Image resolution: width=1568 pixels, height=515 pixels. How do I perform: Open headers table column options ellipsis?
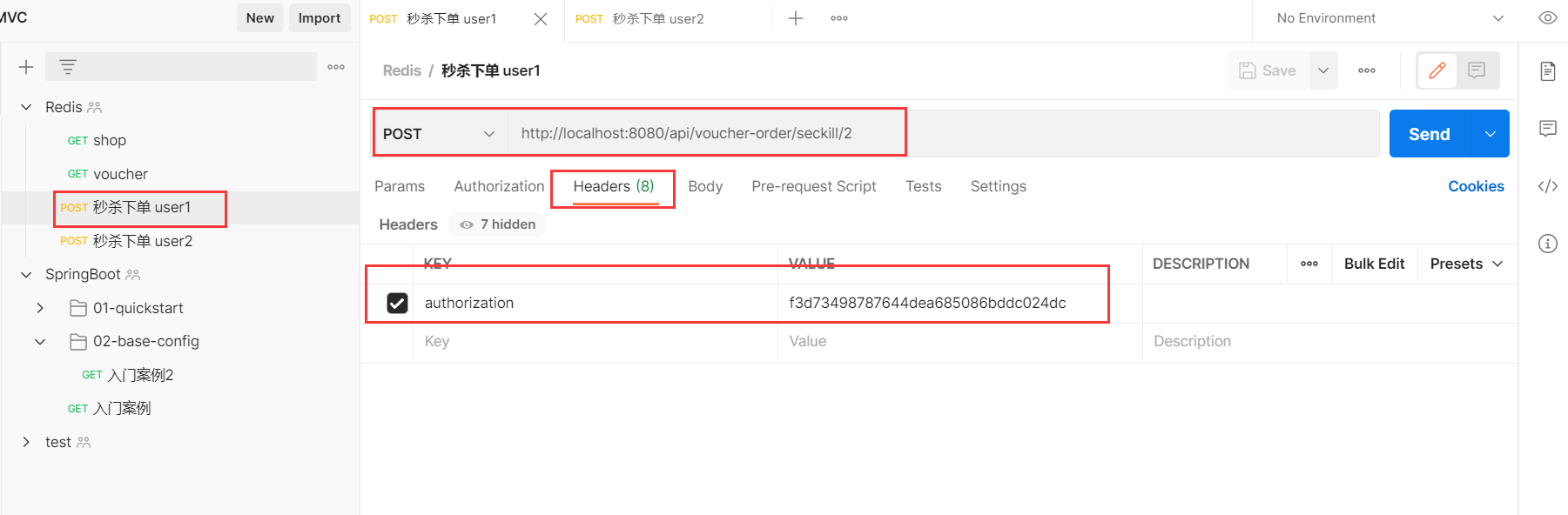coord(1309,264)
